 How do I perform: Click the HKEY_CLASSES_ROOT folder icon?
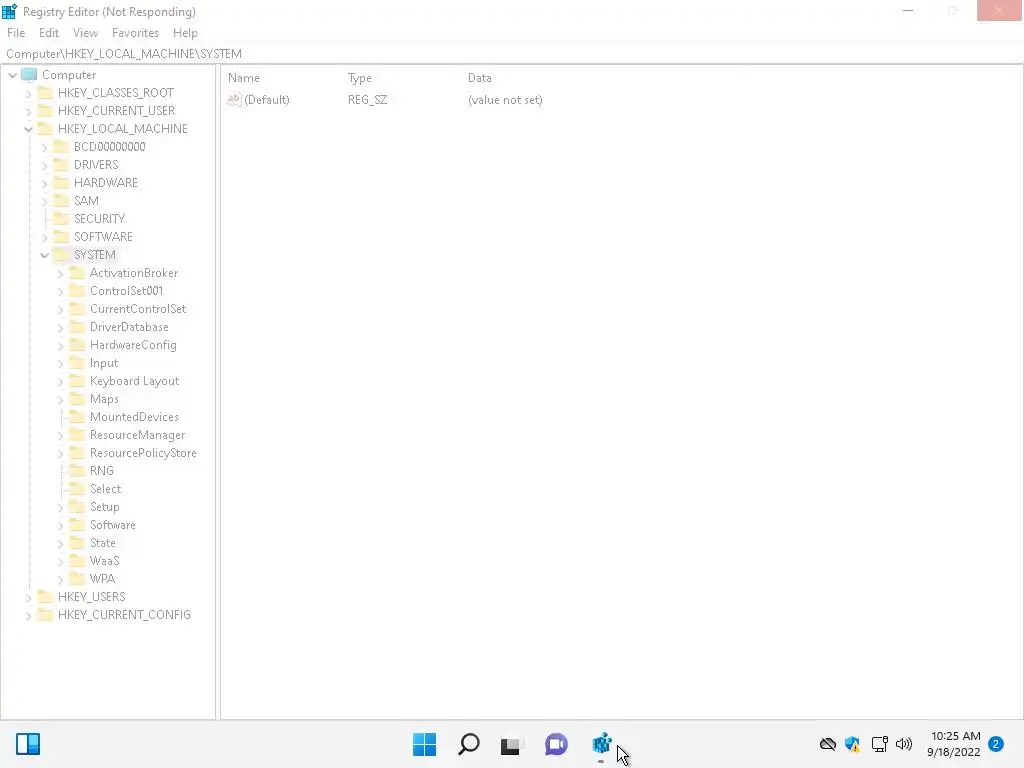[45, 92]
